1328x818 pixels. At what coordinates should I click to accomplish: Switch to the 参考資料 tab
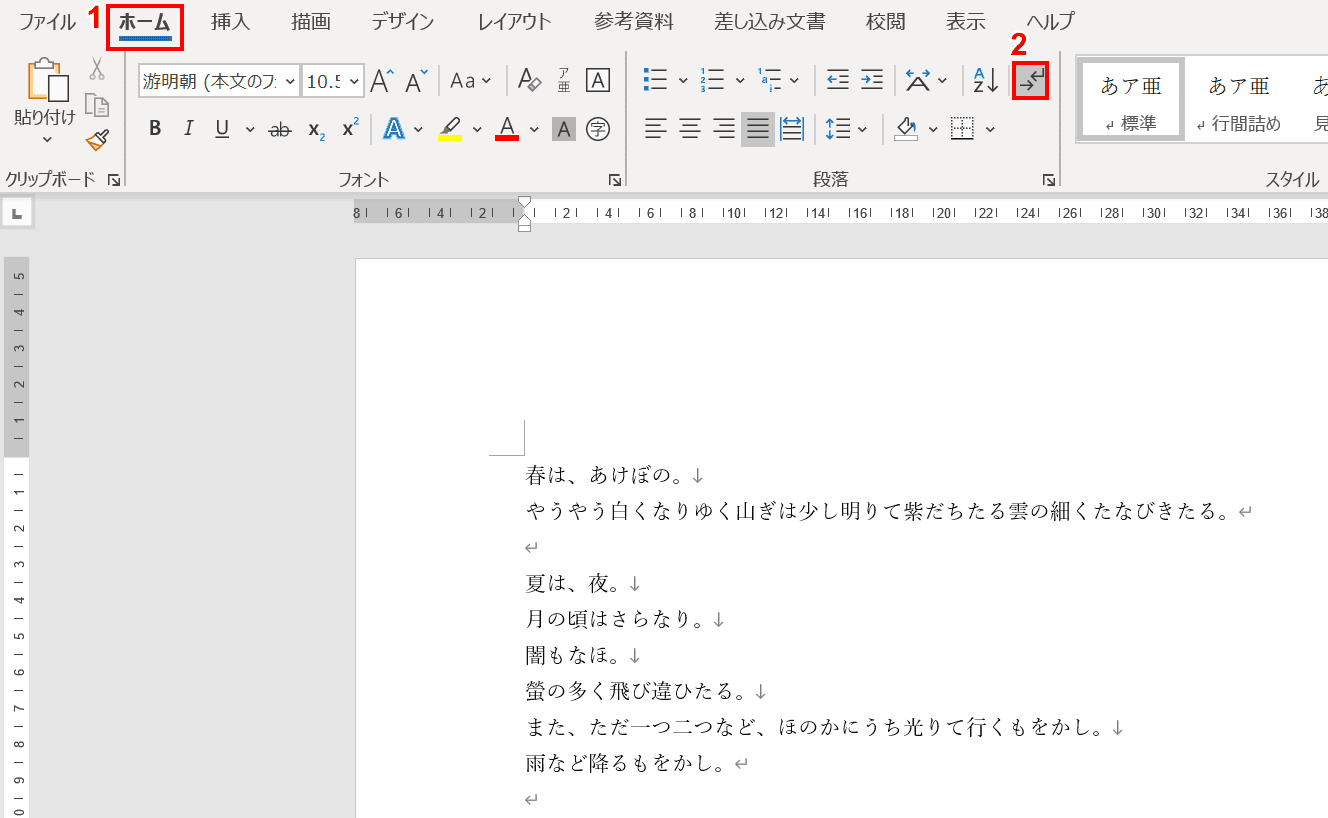tap(633, 21)
